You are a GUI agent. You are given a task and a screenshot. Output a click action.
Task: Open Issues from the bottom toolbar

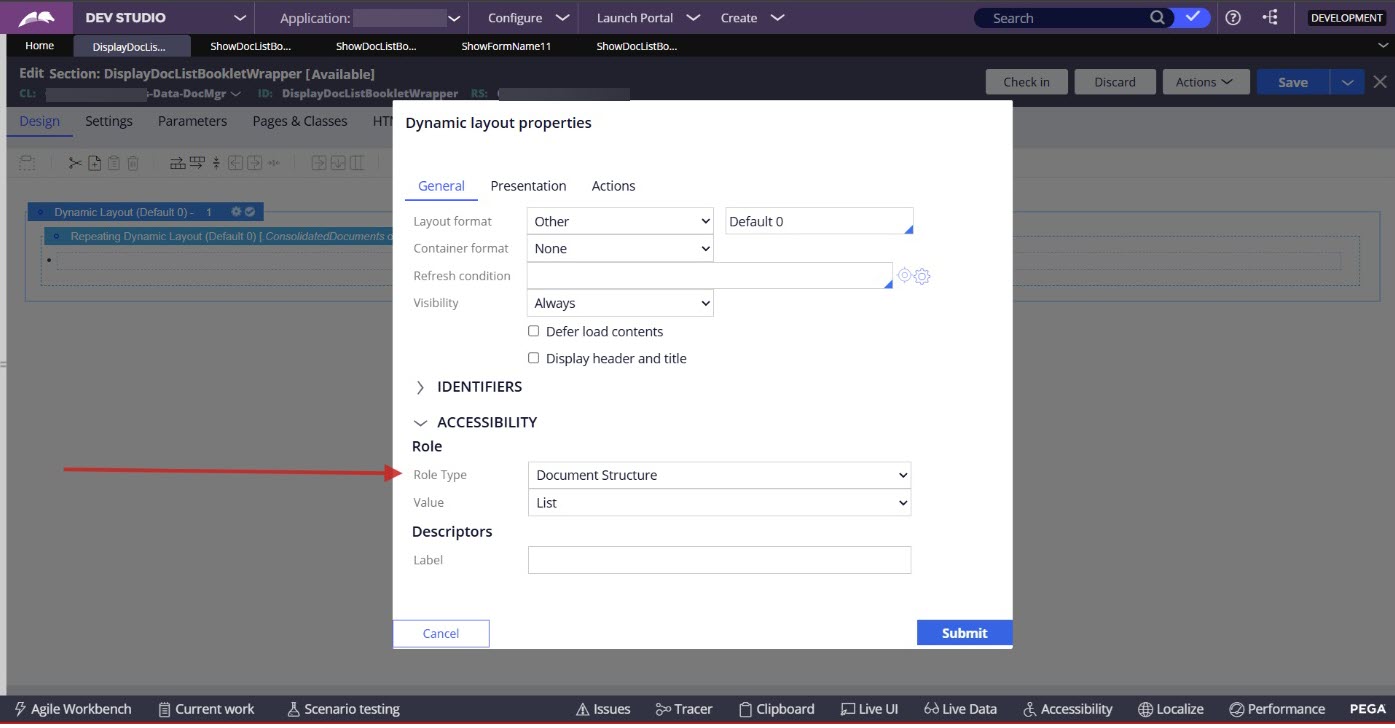click(603, 709)
